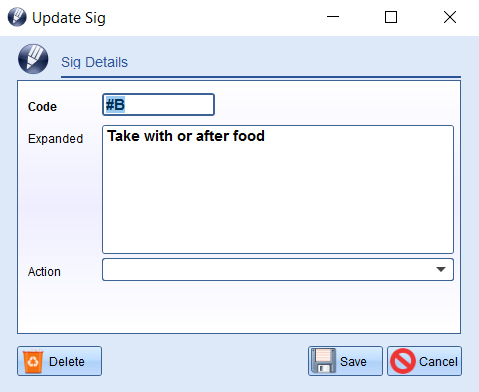This screenshot has width=479, height=392.
Task: Open the Action dropdown arrow
Action: 441,269
